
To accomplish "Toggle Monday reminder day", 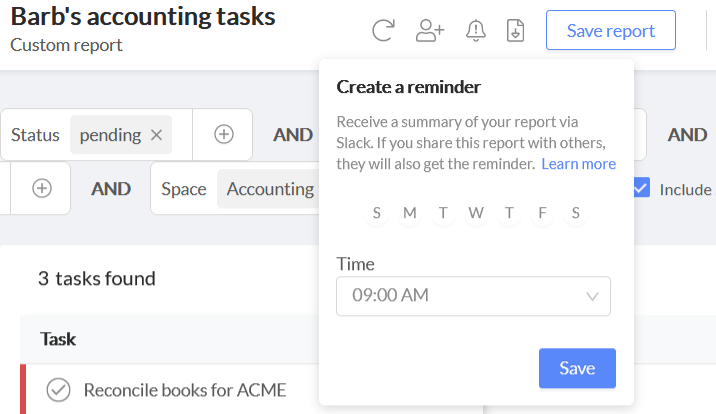I will tap(410, 212).
